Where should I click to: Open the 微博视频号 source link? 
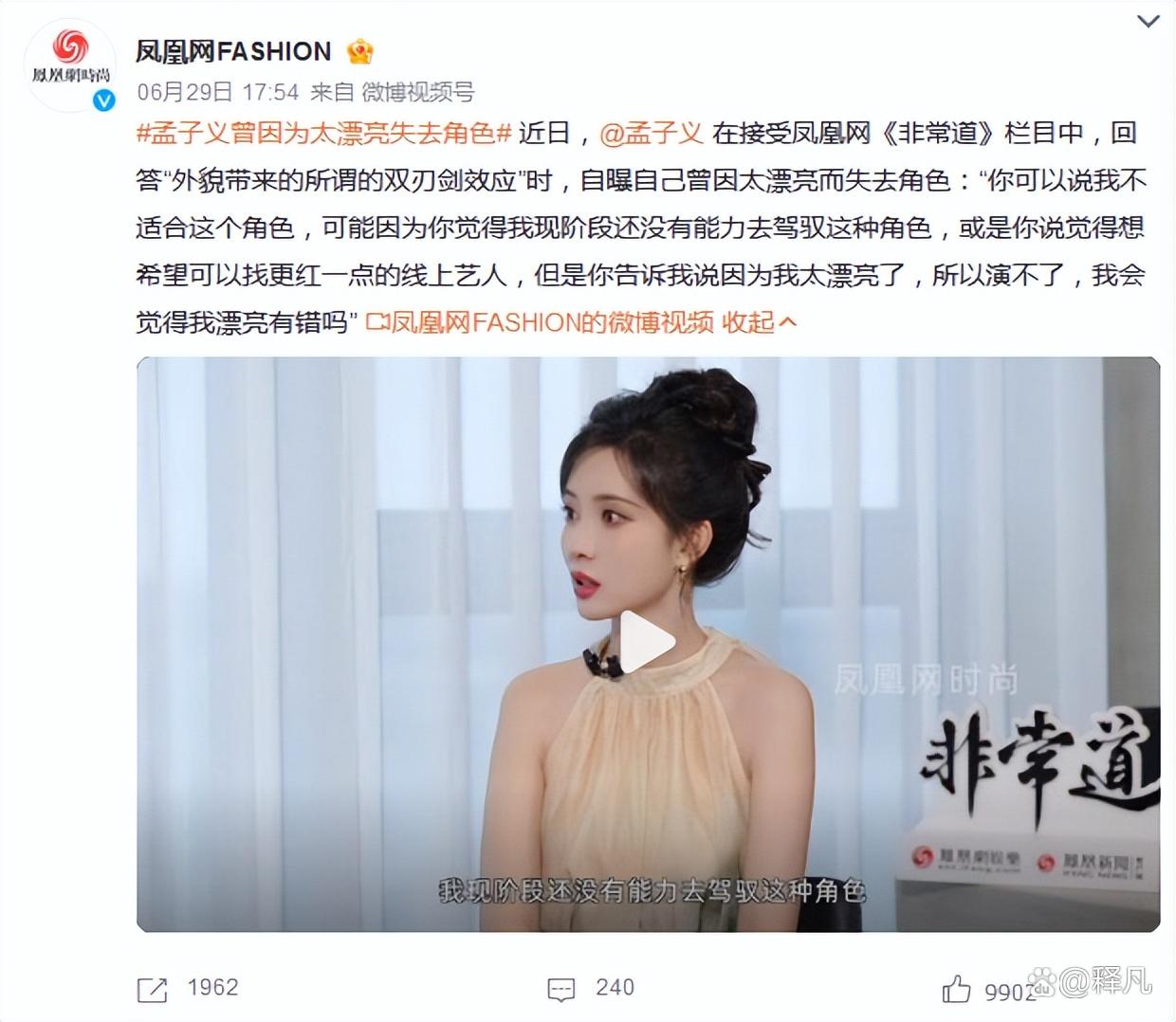pos(418,92)
